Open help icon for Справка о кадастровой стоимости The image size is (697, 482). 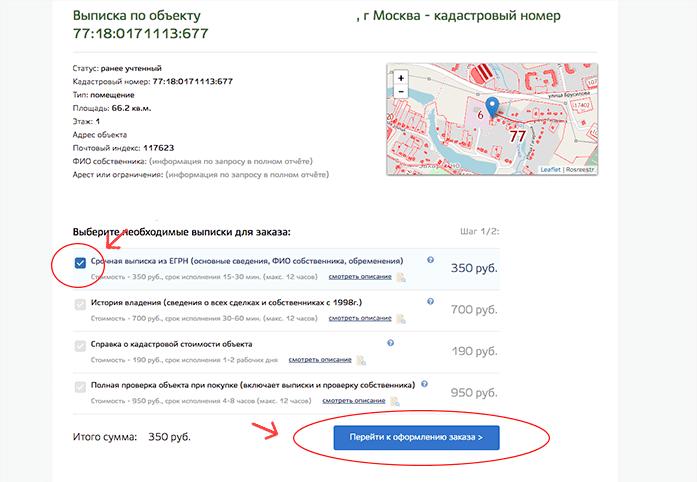coord(390,343)
